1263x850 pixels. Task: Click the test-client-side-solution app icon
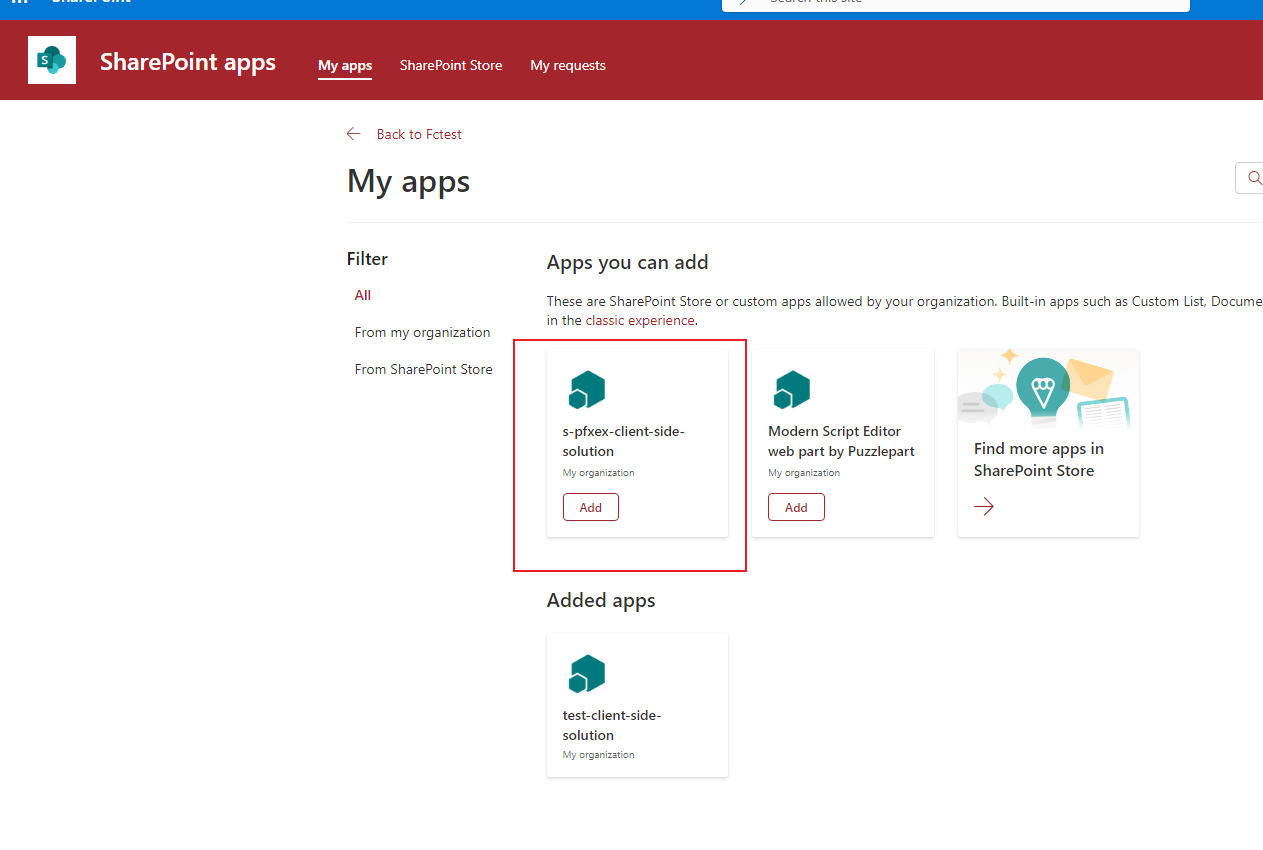coord(587,674)
